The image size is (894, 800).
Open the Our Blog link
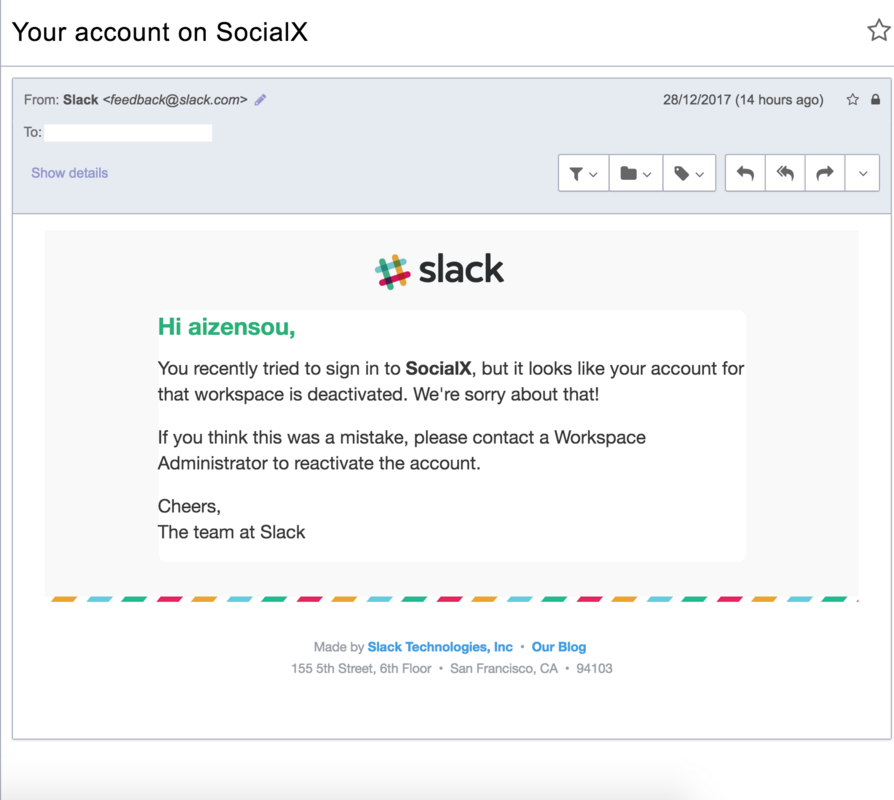click(559, 647)
